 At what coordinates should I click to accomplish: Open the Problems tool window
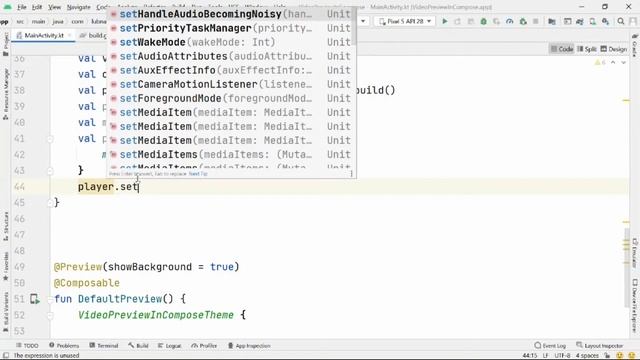pos(64,346)
